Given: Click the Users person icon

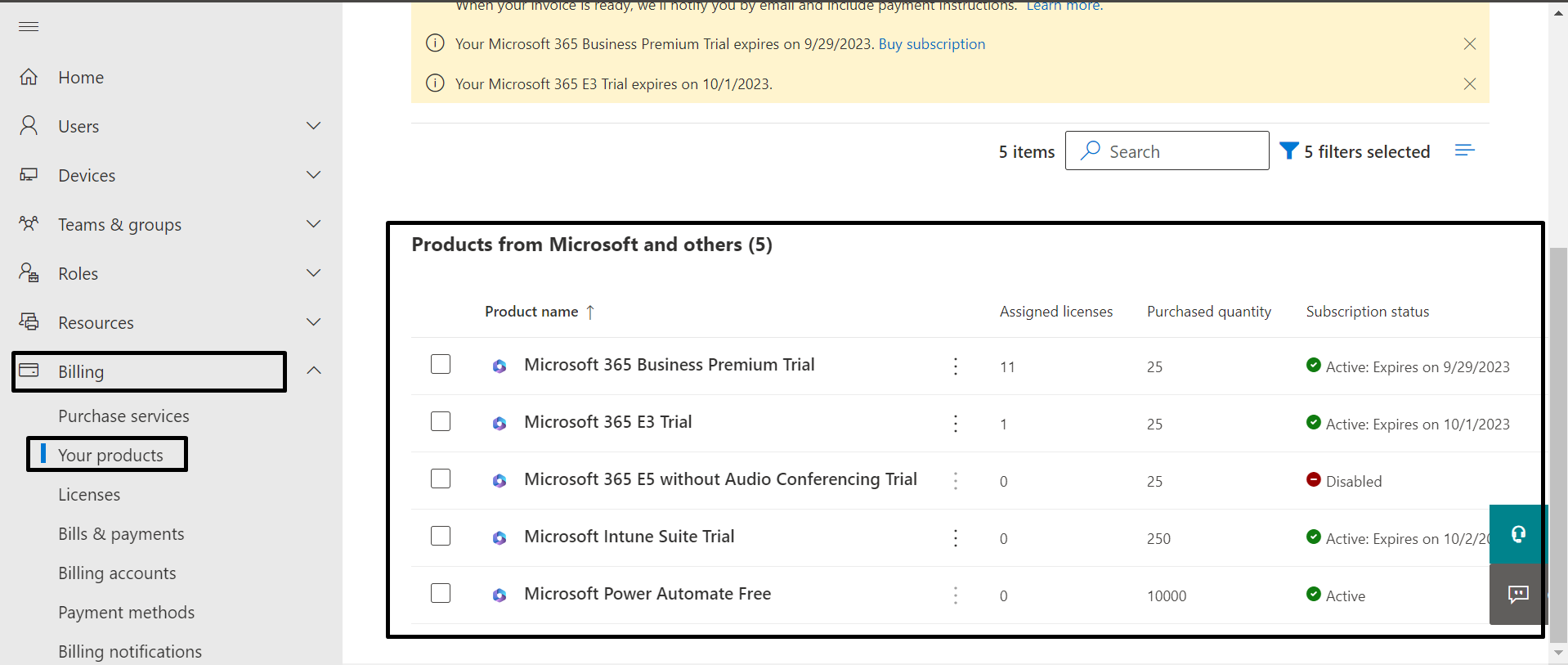Looking at the screenshot, I should click(29, 125).
